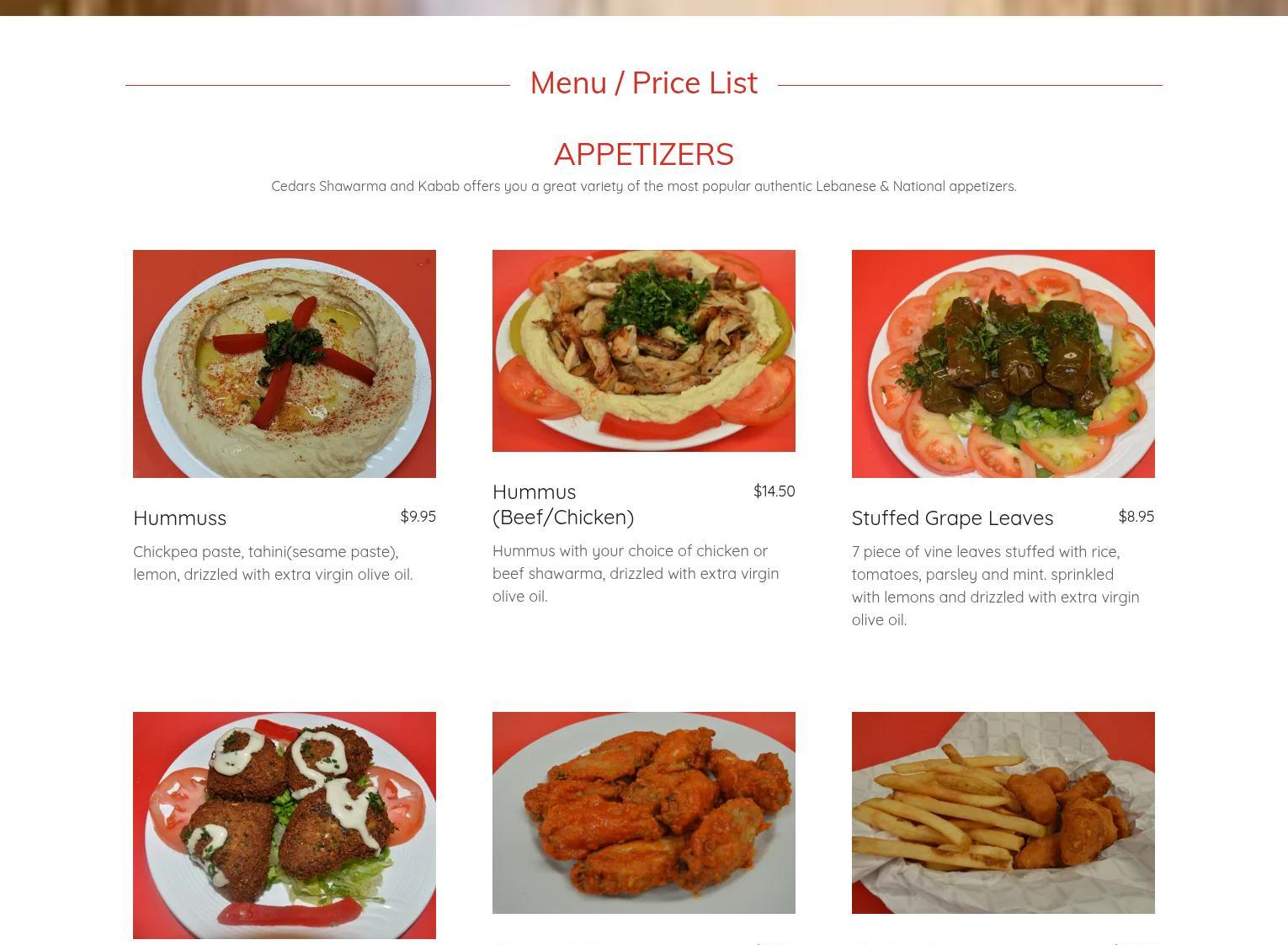This screenshot has width=1288, height=945.
Task: Open the falafel plate photo
Action: (285, 826)
